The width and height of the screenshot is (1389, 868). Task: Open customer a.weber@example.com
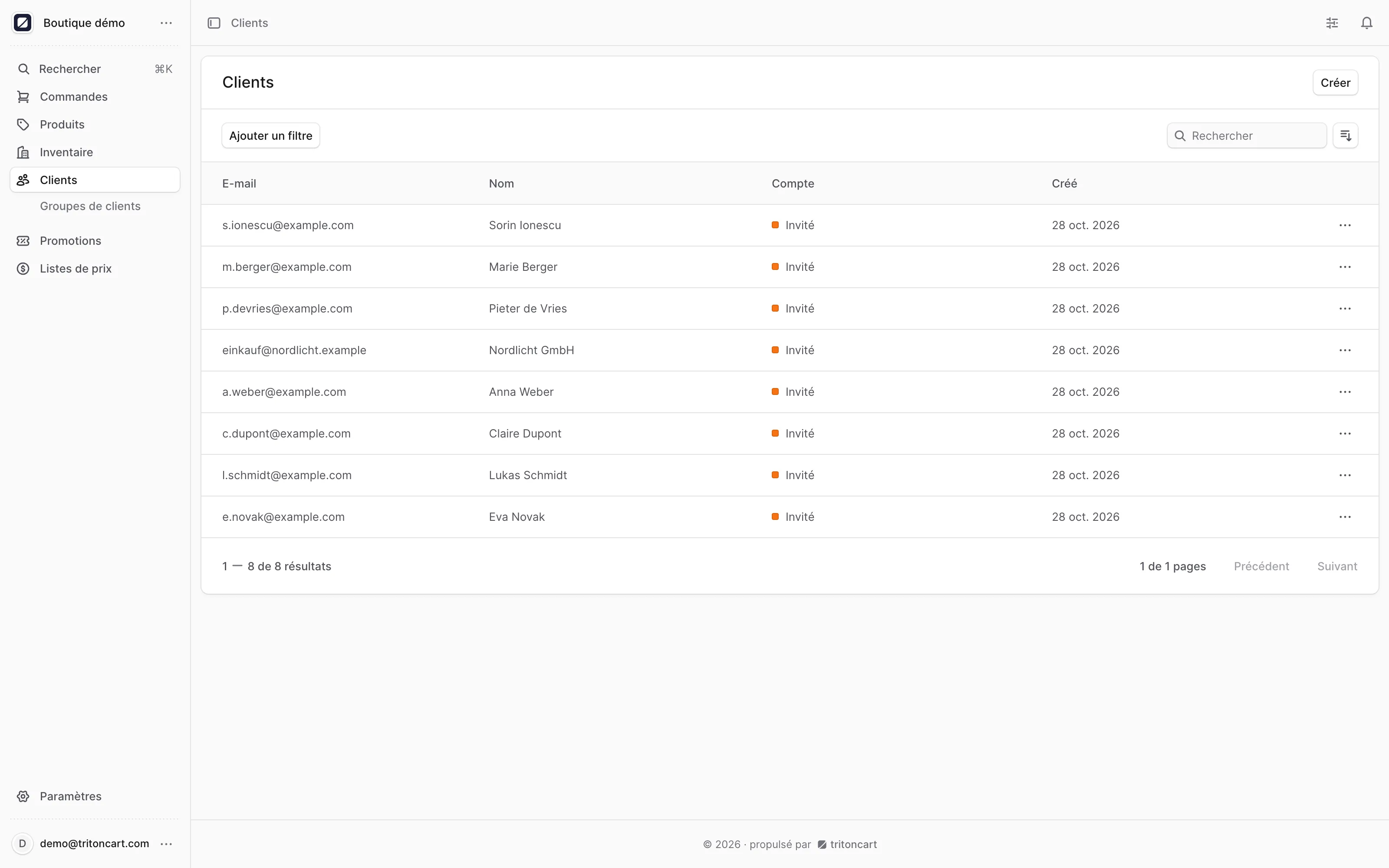[284, 392]
